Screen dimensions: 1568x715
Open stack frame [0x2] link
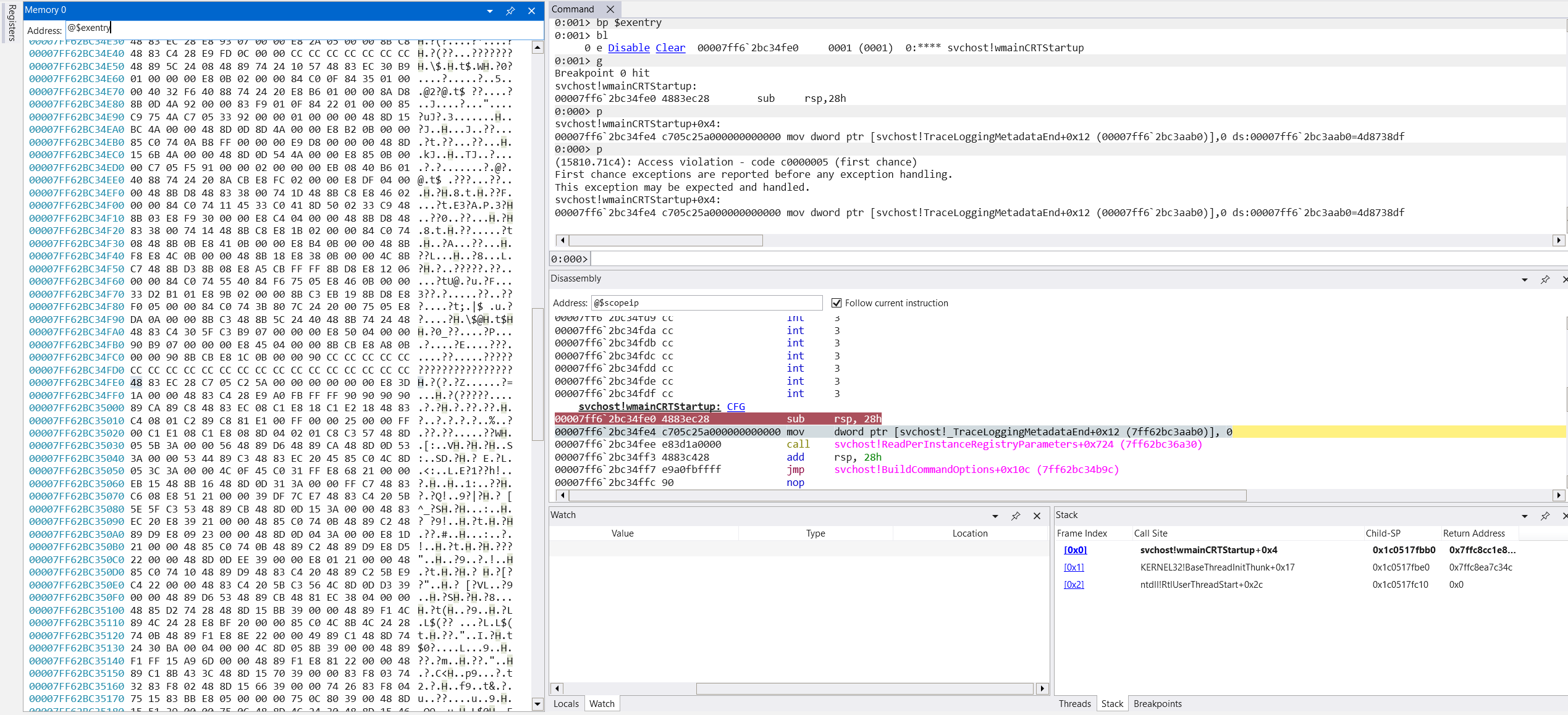pyautogui.click(x=1074, y=585)
